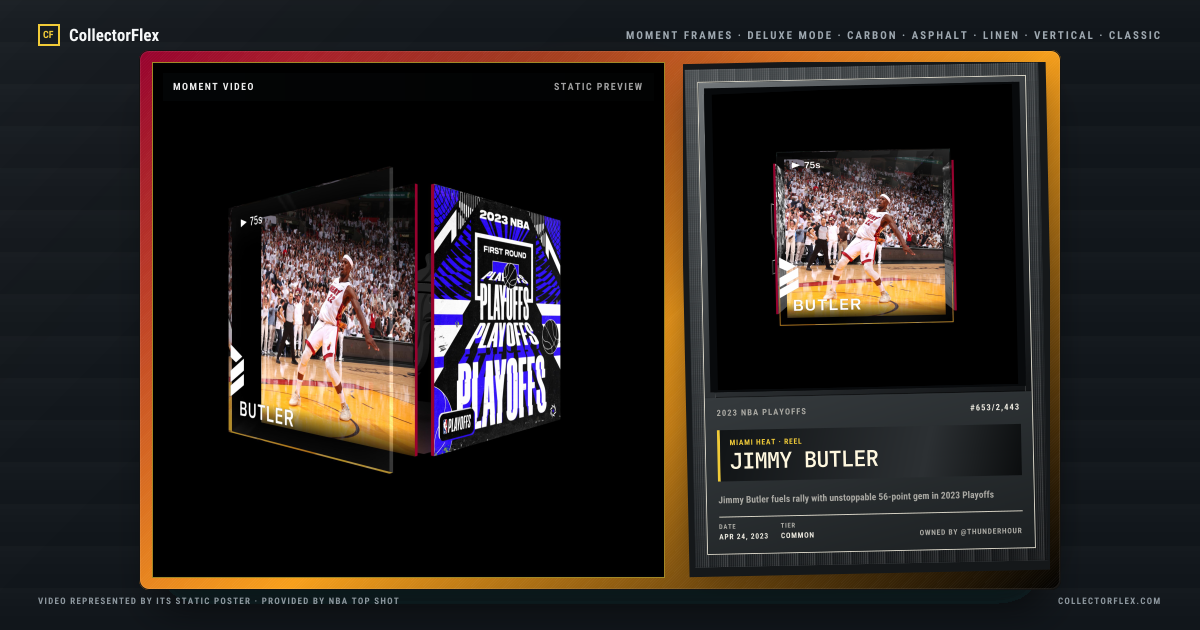Screen dimensions: 1200x630
Task: Select the 2023 NBA Playoffs cube side panel
Action: pyautogui.click(x=496, y=320)
